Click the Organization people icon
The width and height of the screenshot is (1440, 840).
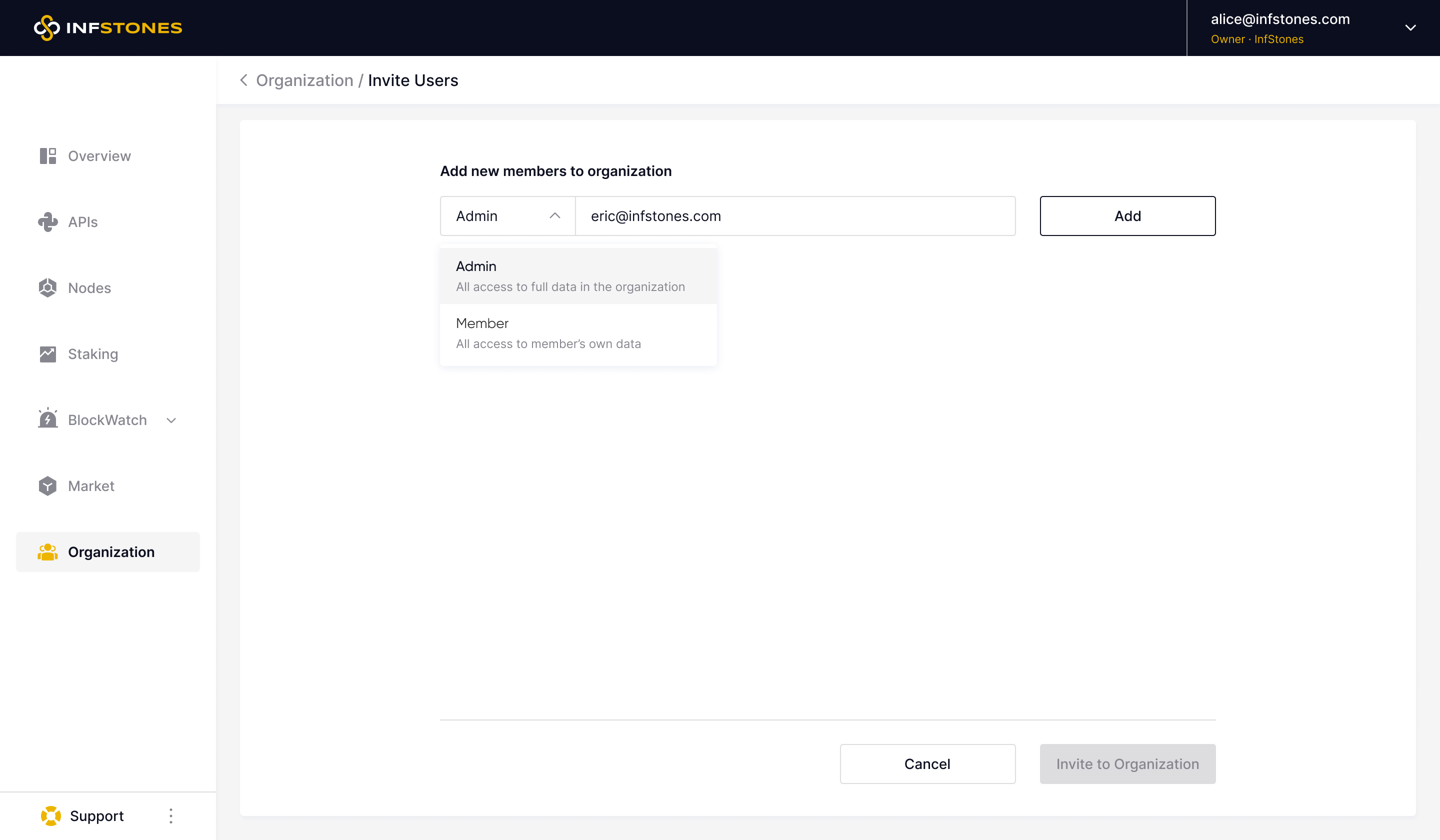click(48, 552)
